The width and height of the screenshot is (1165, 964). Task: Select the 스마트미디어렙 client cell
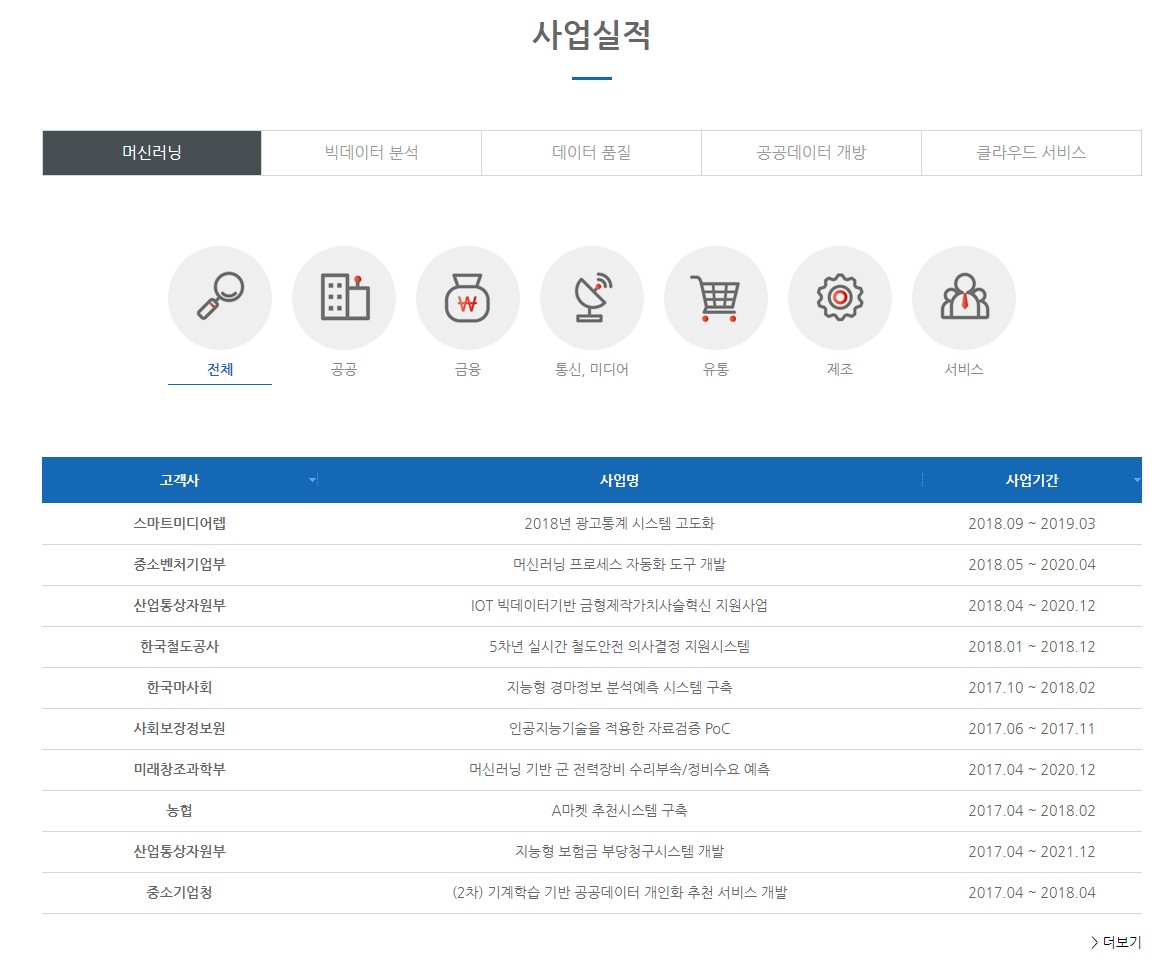pos(180,523)
